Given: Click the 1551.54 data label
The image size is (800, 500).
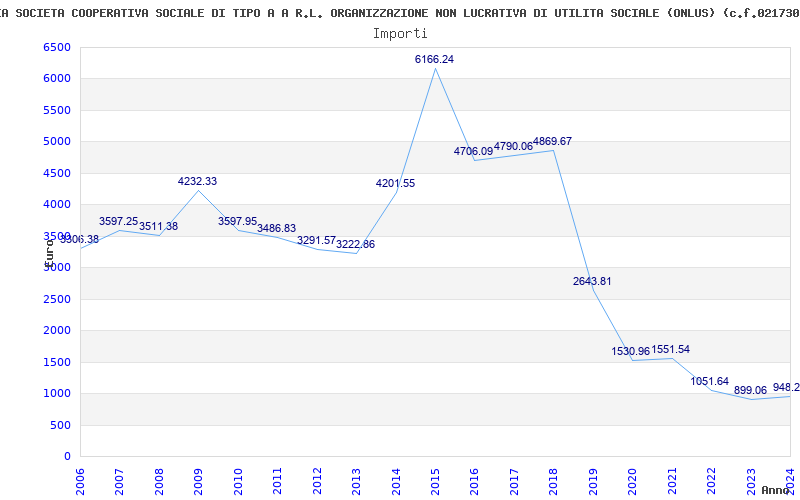Looking at the screenshot, I should click(670, 349).
